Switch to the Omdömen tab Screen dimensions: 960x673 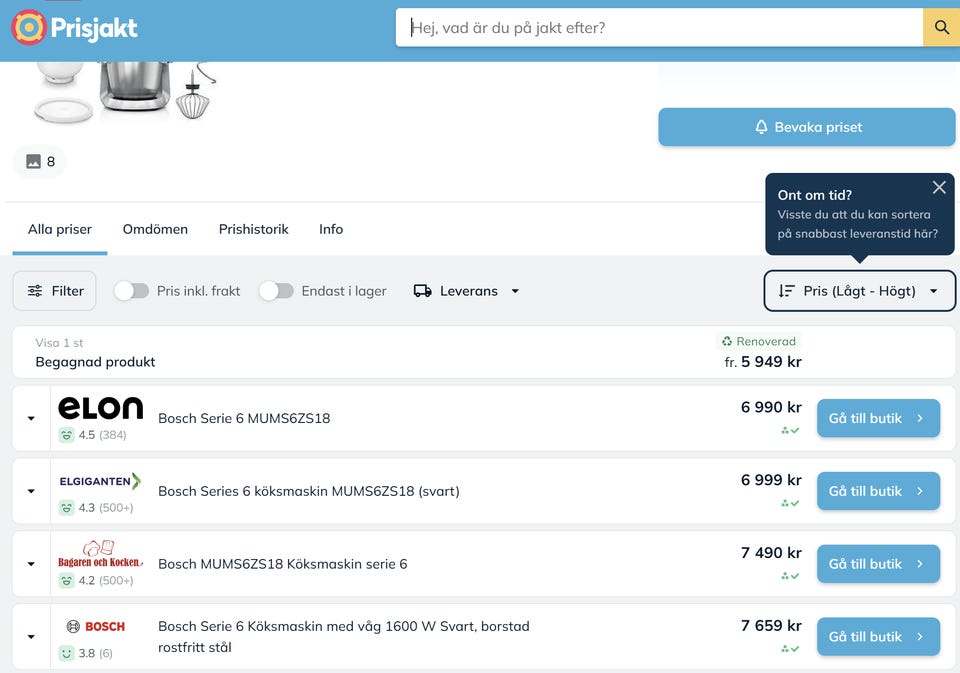coord(155,229)
